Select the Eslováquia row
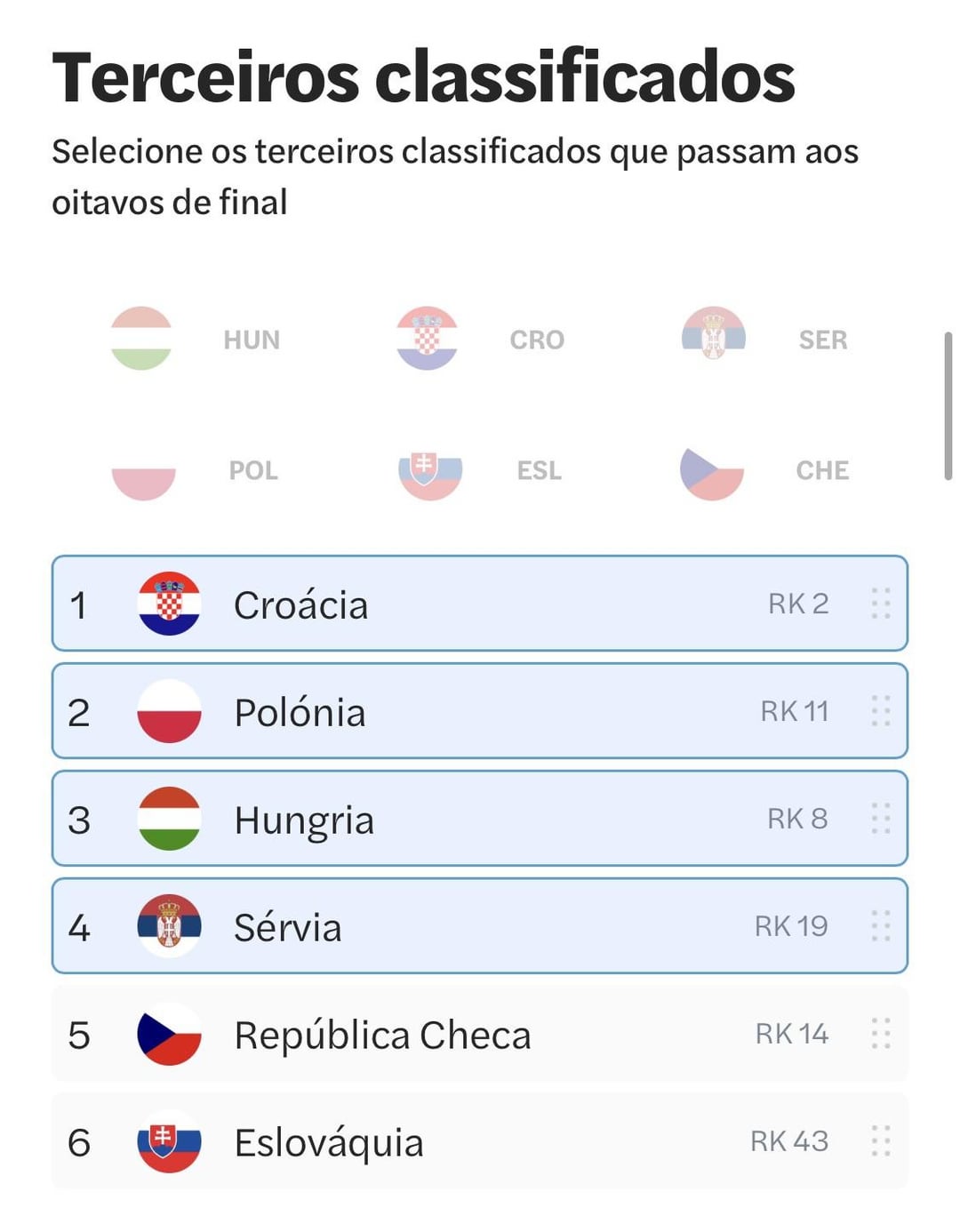Image resolution: width=960 pixels, height=1232 pixels. 480,1141
